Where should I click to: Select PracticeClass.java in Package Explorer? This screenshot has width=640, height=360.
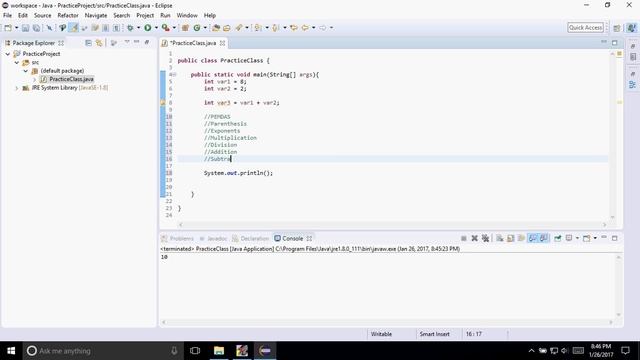(x=71, y=79)
